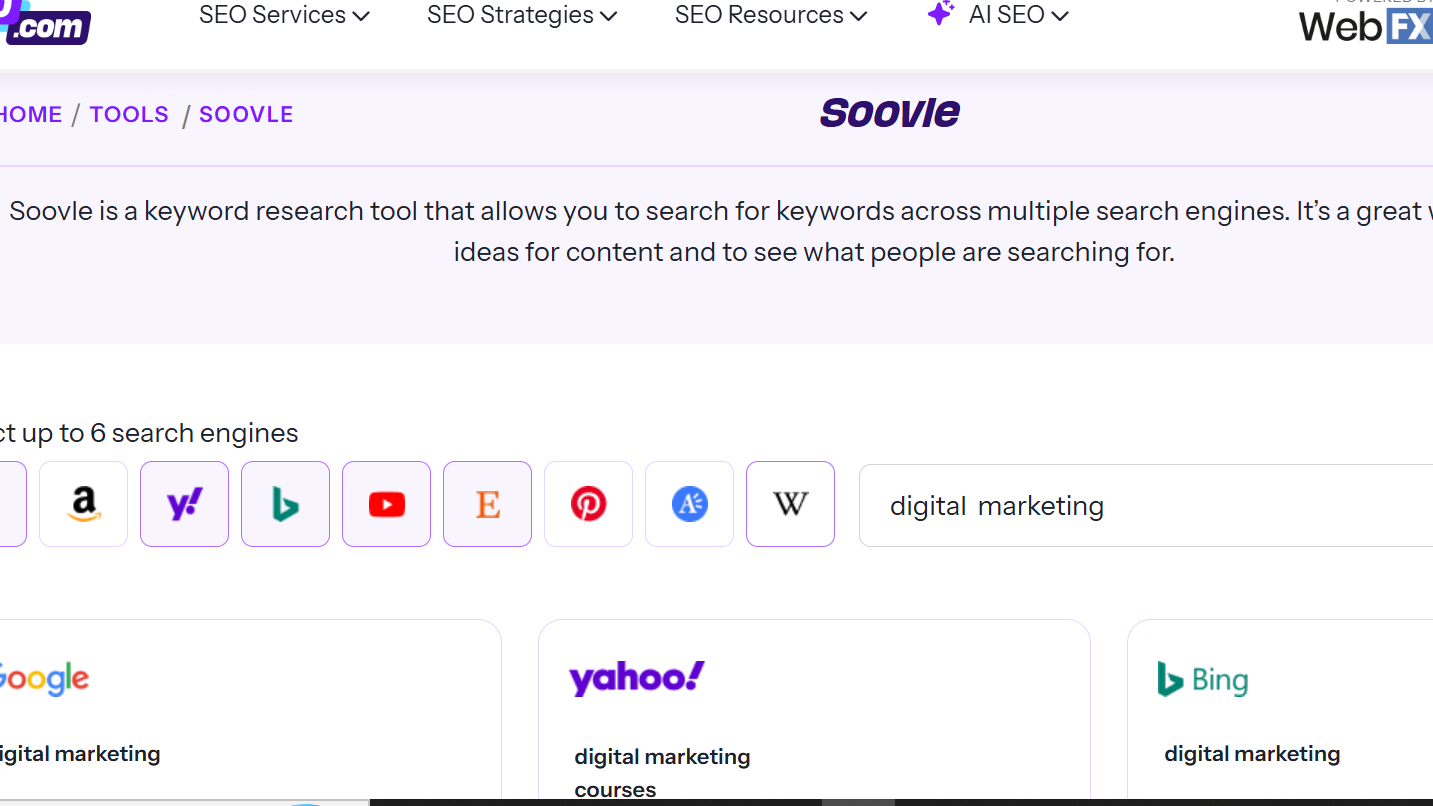Image resolution: width=1433 pixels, height=806 pixels.
Task: Toggle the Wikipedia search engine icon
Action: pyautogui.click(x=790, y=504)
